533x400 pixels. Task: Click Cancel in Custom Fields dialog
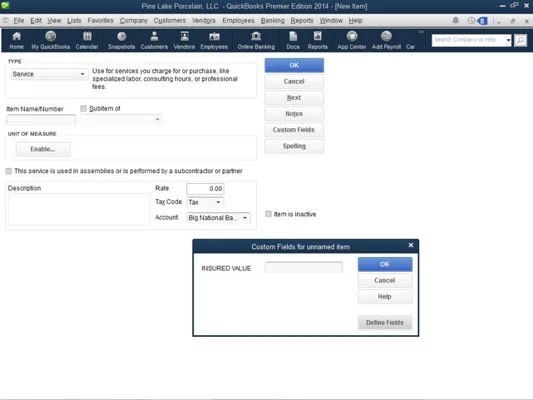tap(385, 280)
